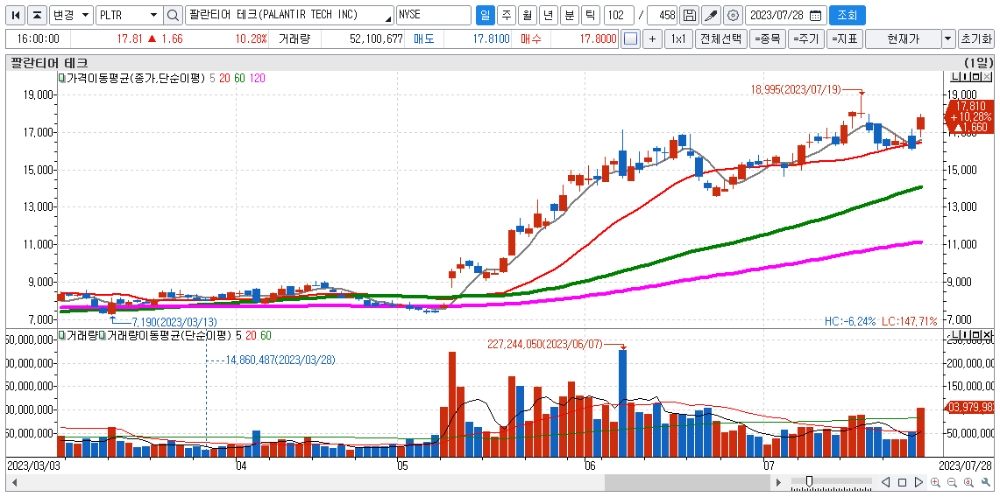Click the plus icon to add a chart area
The width and height of the screenshot is (1000, 497).
click(x=652, y=39)
